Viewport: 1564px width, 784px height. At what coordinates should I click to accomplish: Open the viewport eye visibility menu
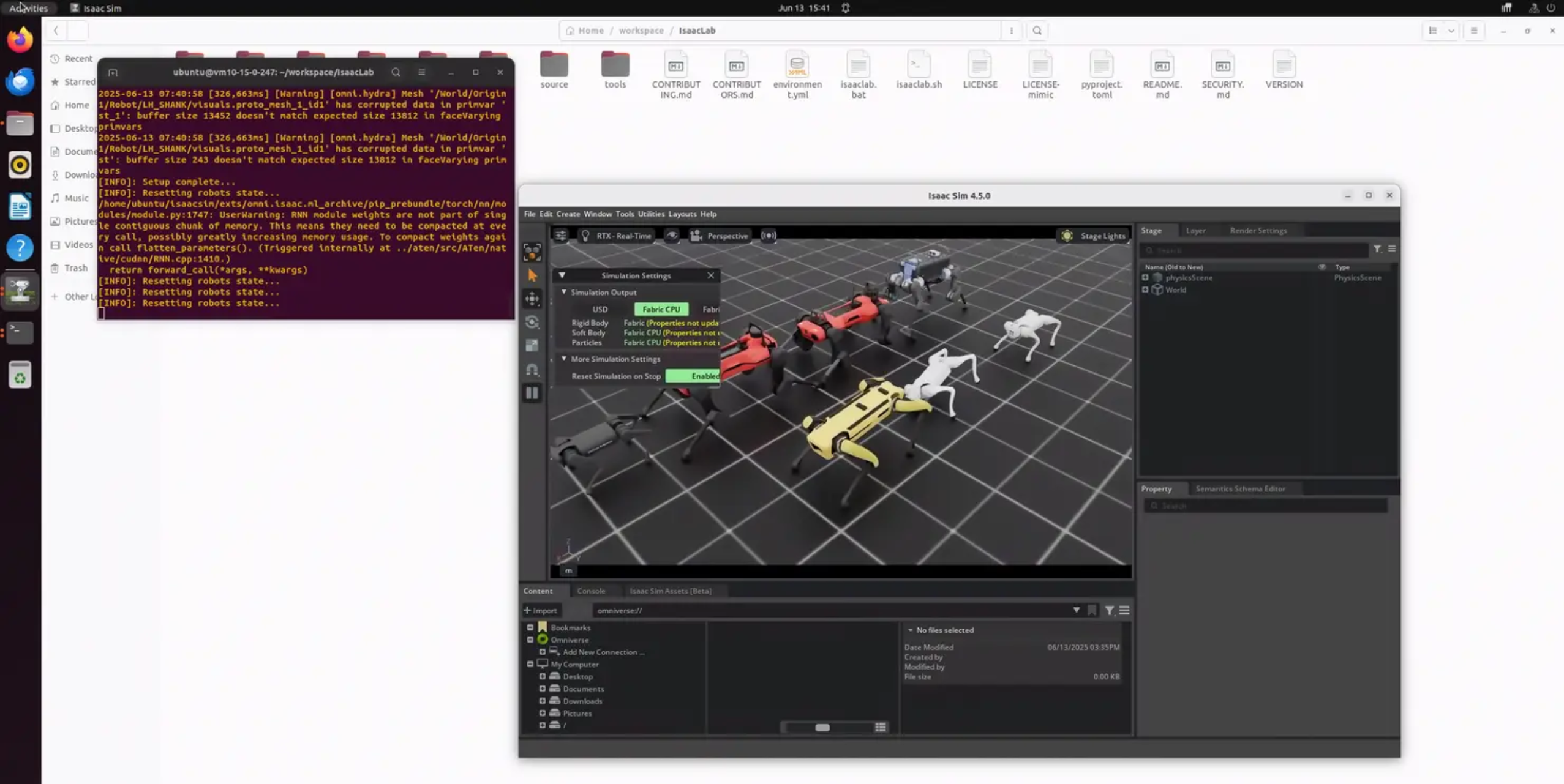[x=672, y=236]
